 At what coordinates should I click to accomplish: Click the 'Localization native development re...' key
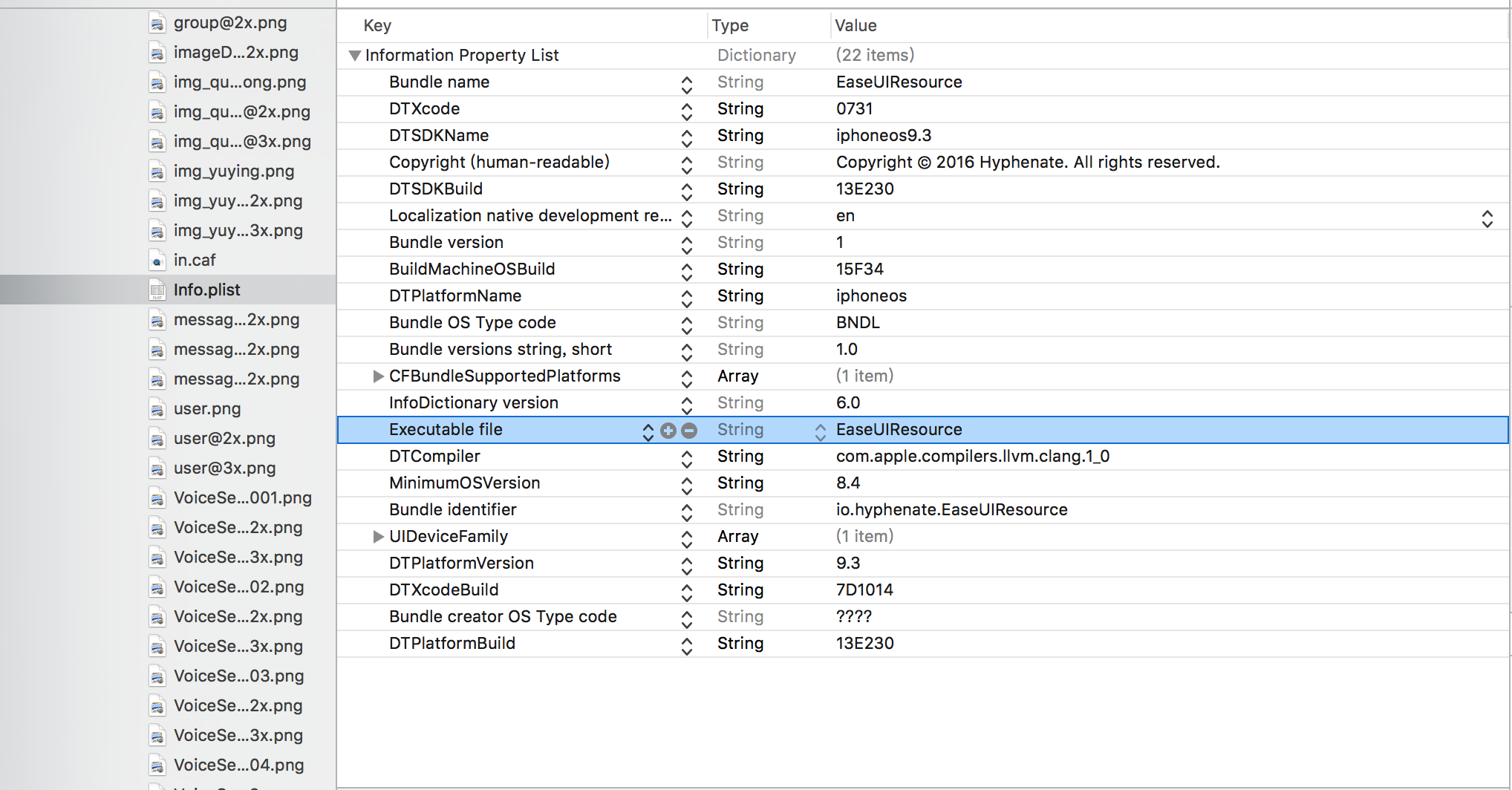(530, 215)
